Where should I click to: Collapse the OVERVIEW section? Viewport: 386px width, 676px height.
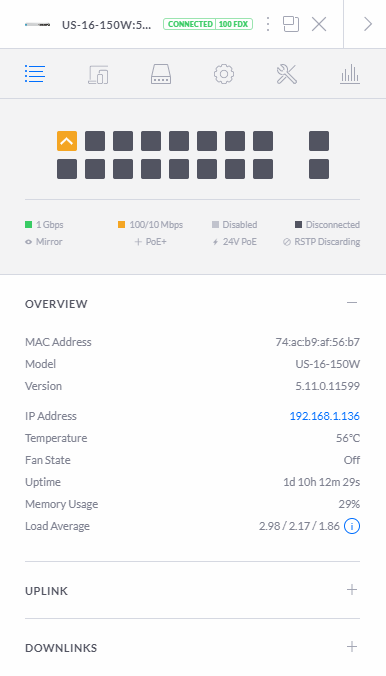pos(352,303)
